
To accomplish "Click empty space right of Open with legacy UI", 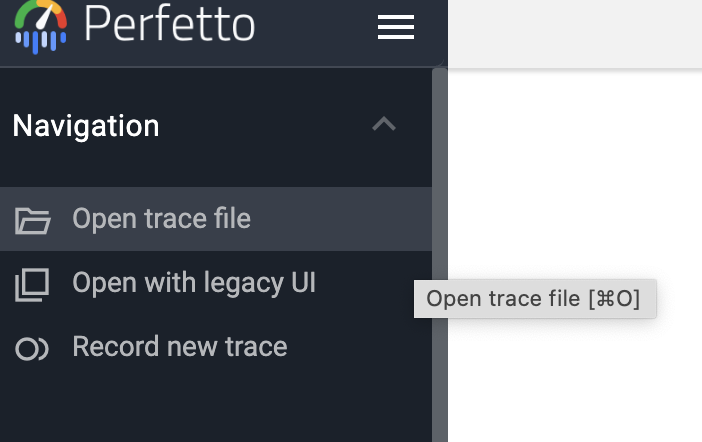I will coord(370,283).
